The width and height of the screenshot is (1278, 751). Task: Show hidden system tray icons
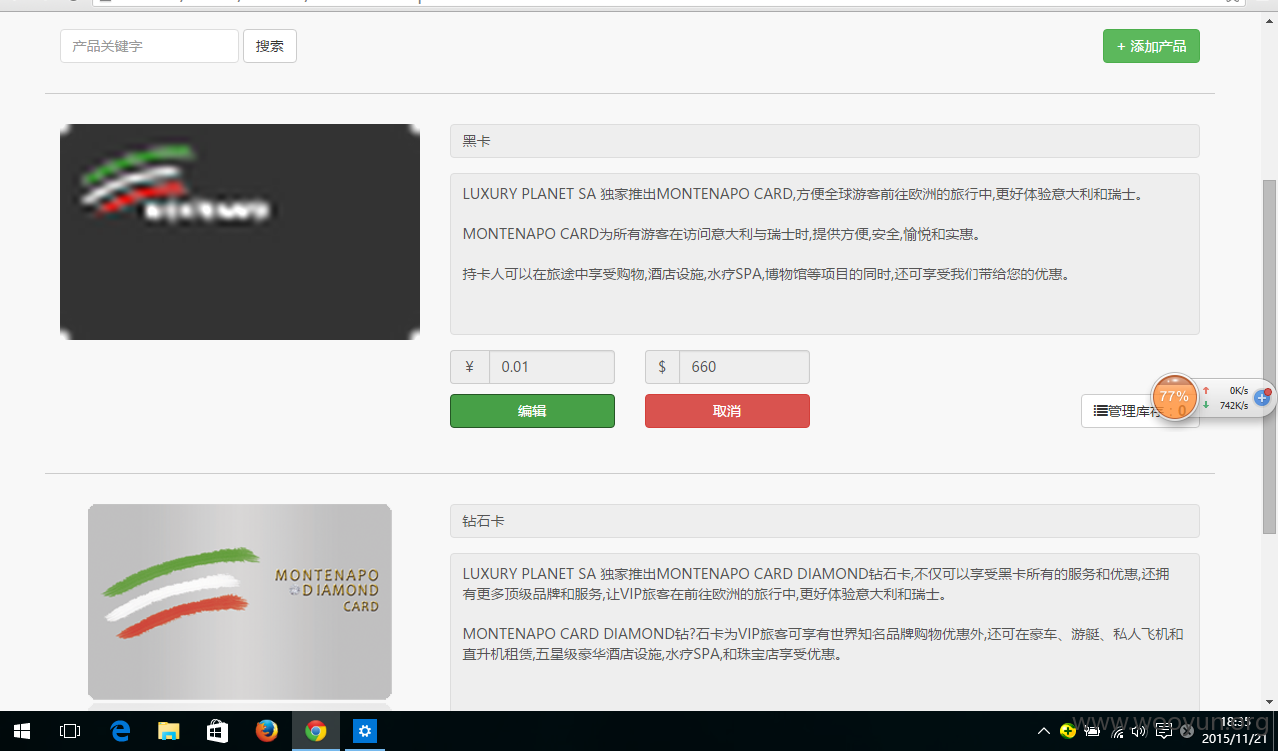point(1044,731)
